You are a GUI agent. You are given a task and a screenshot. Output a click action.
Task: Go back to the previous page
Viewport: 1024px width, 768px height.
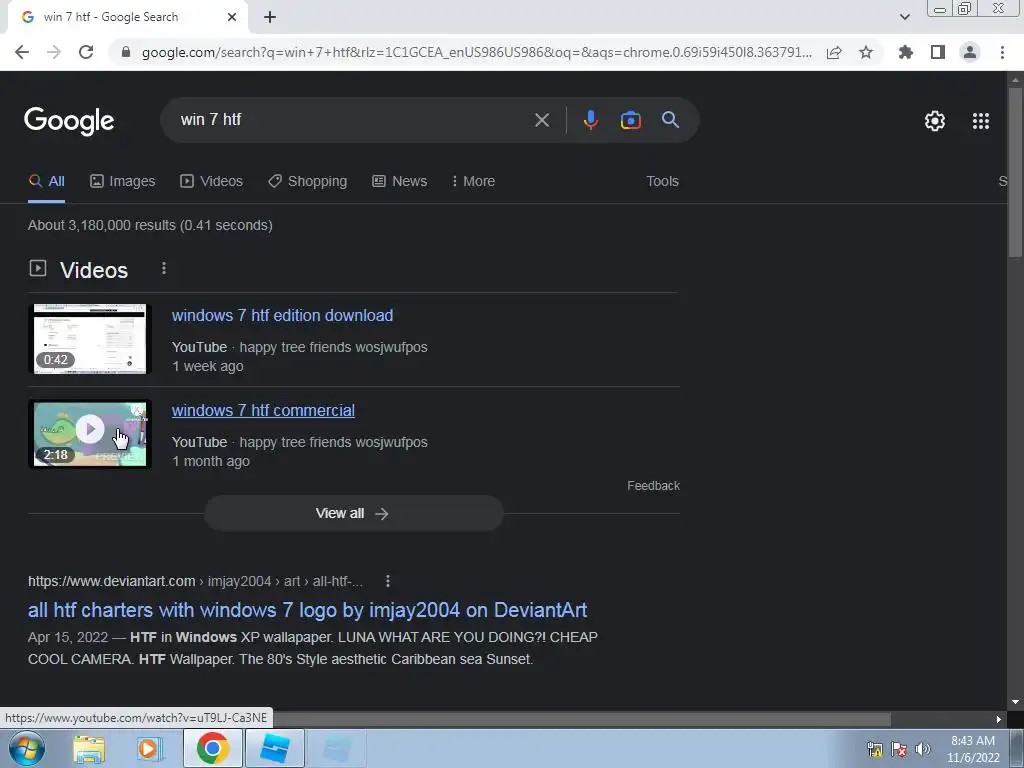pyautogui.click(x=22, y=52)
